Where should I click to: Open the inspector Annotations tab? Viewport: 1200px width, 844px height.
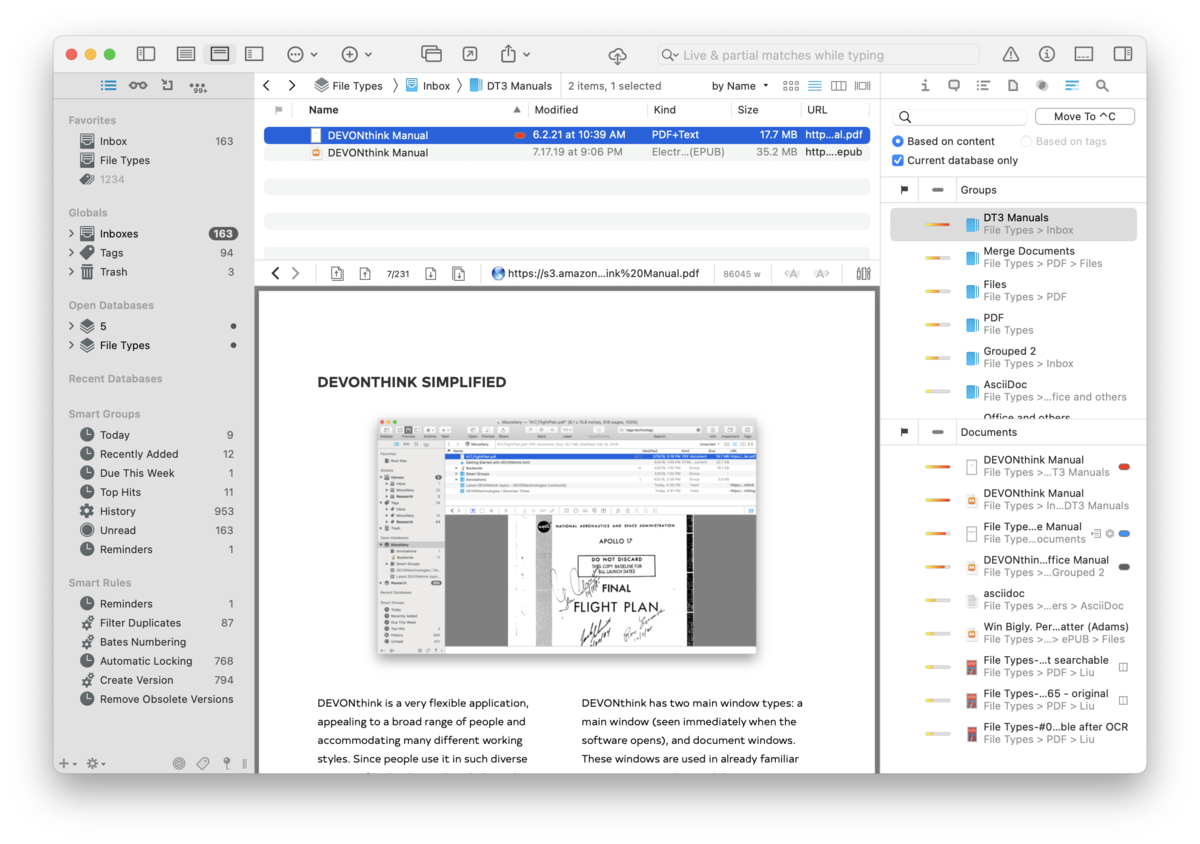[x=954, y=86]
